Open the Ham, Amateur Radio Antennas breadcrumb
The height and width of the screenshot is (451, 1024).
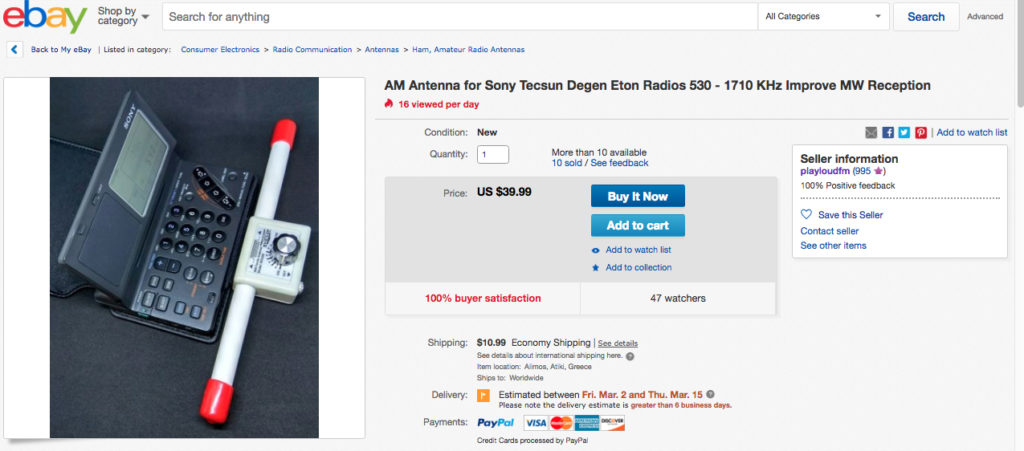468,50
